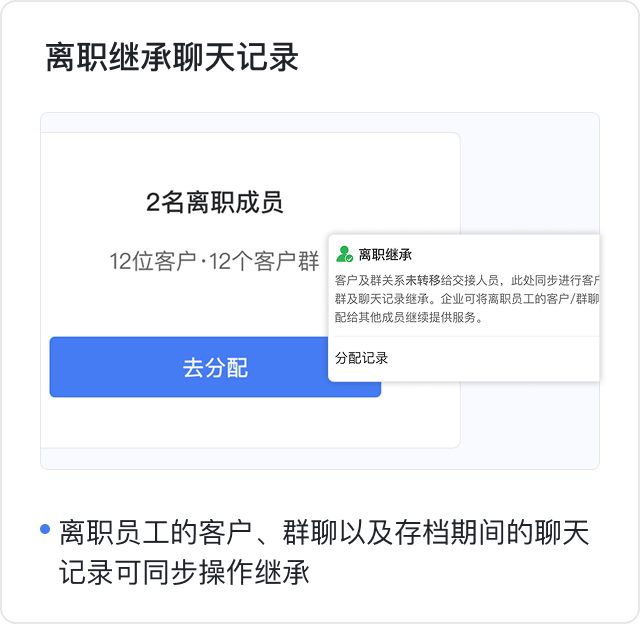Image resolution: width=640 pixels, height=624 pixels.
Task: Click the 同步操作 text in the description
Action: click(198, 572)
